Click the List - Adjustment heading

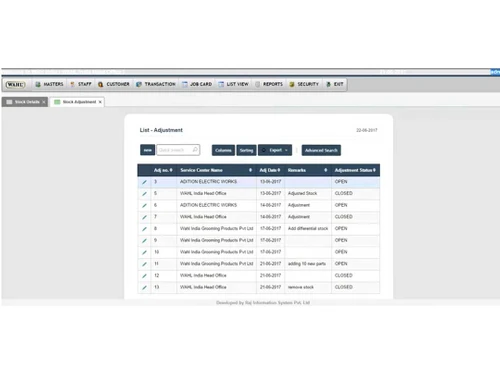tap(161, 130)
